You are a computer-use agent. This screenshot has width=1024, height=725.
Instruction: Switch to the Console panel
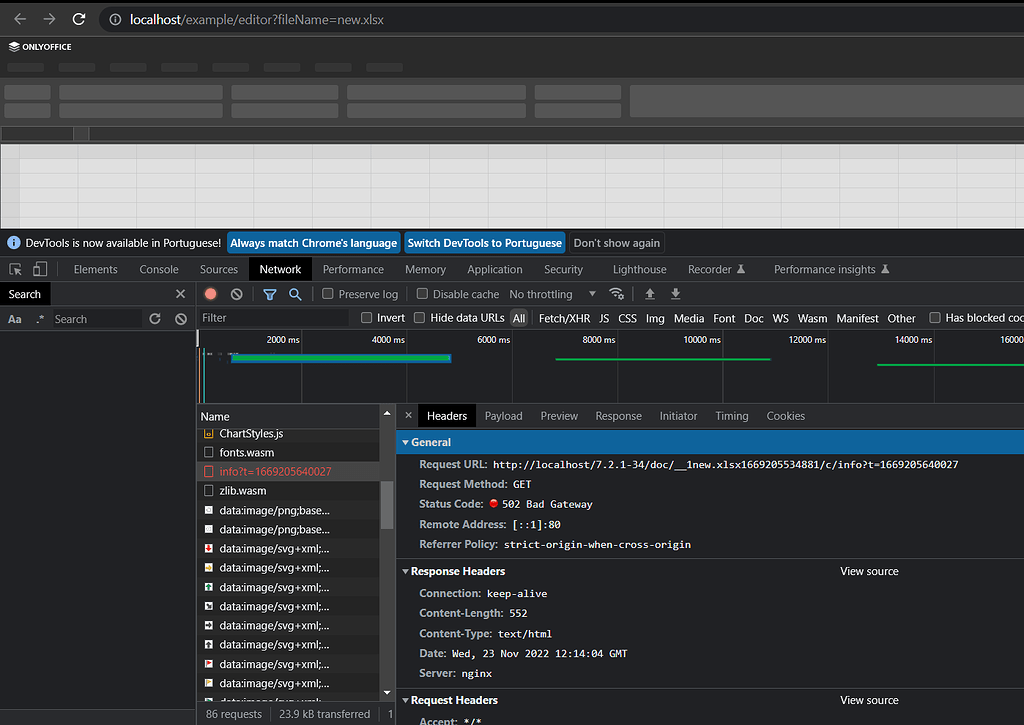coord(158,269)
